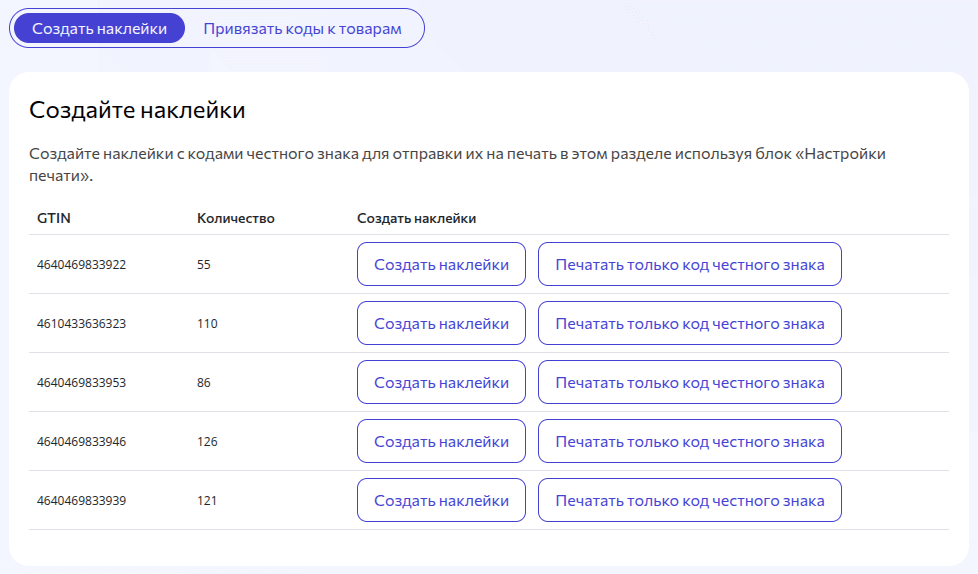Click the quantity value 86
The width and height of the screenshot is (978, 574).
coord(204,383)
